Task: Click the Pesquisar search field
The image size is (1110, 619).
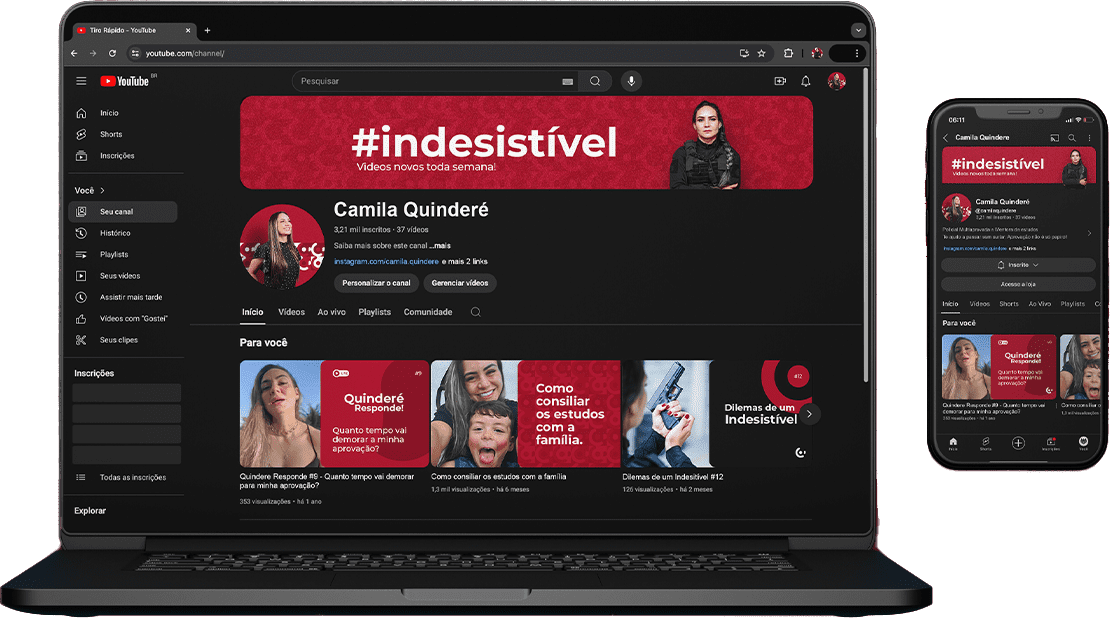Action: [x=425, y=81]
